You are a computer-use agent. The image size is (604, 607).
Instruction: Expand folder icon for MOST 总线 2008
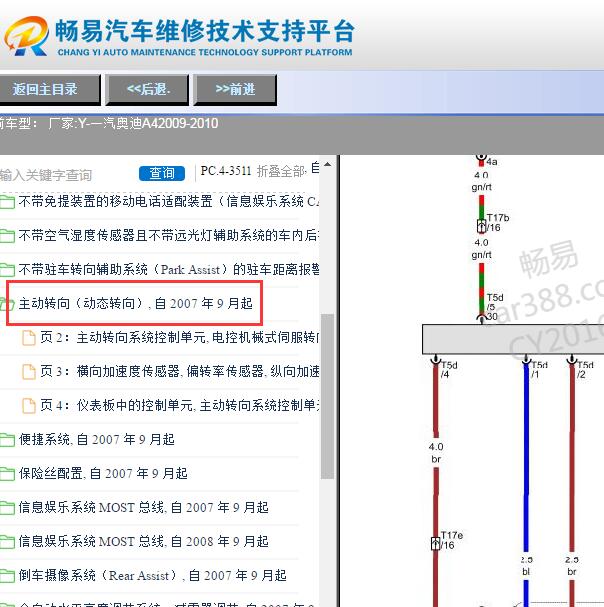tap(7, 542)
